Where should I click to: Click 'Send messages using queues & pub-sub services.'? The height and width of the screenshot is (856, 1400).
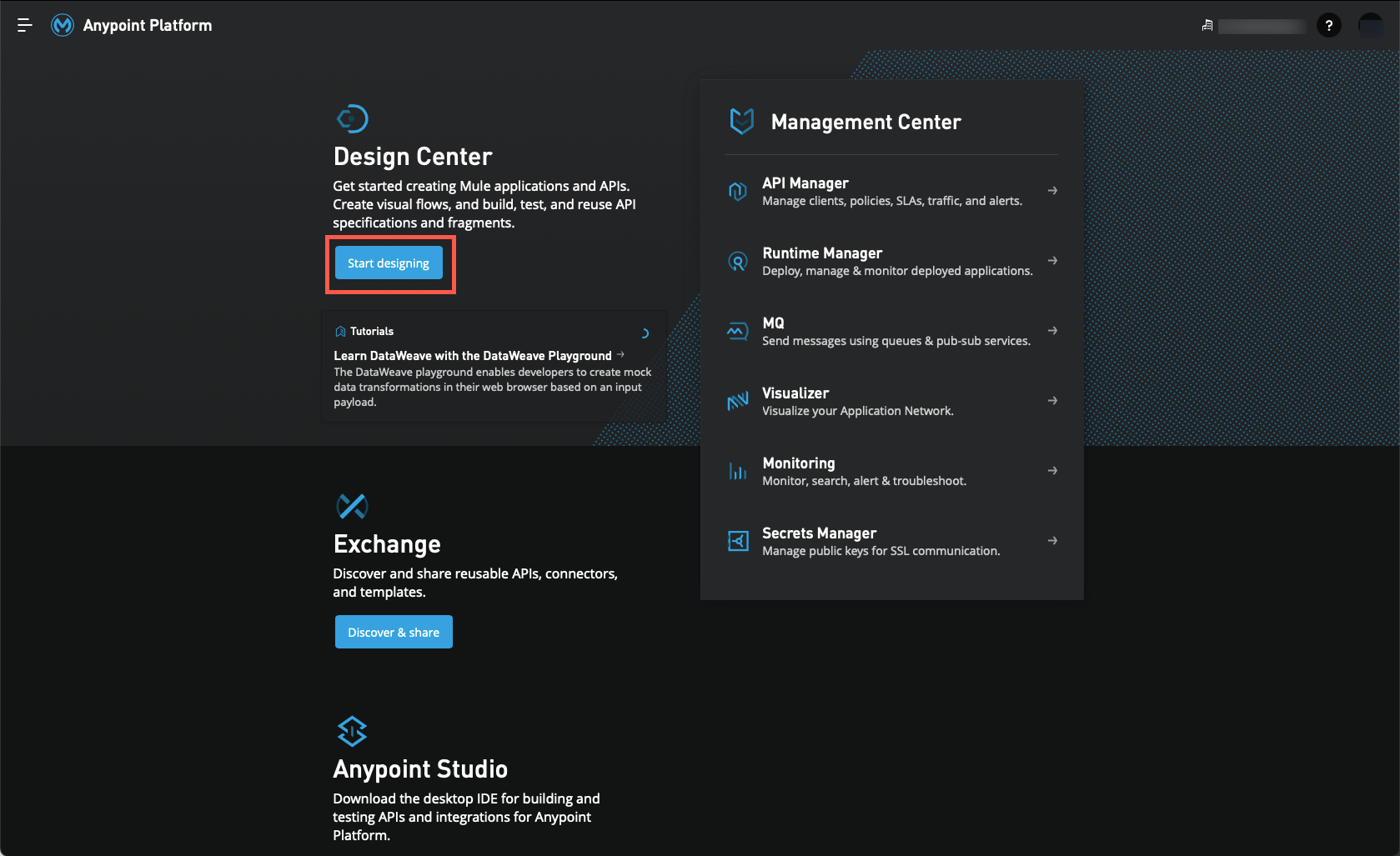coord(896,341)
